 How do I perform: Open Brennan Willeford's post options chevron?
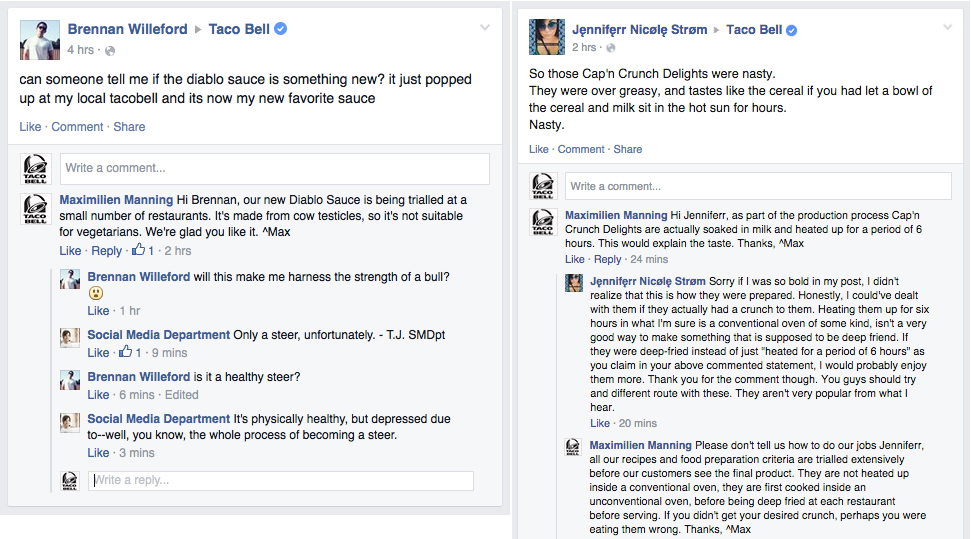coord(485,27)
